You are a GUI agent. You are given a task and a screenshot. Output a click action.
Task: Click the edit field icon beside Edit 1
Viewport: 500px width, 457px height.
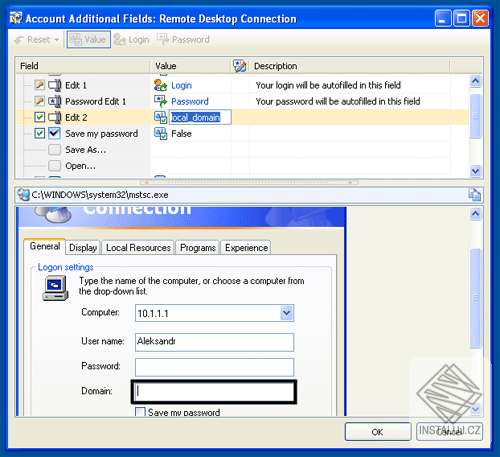(x=55, y=85)
